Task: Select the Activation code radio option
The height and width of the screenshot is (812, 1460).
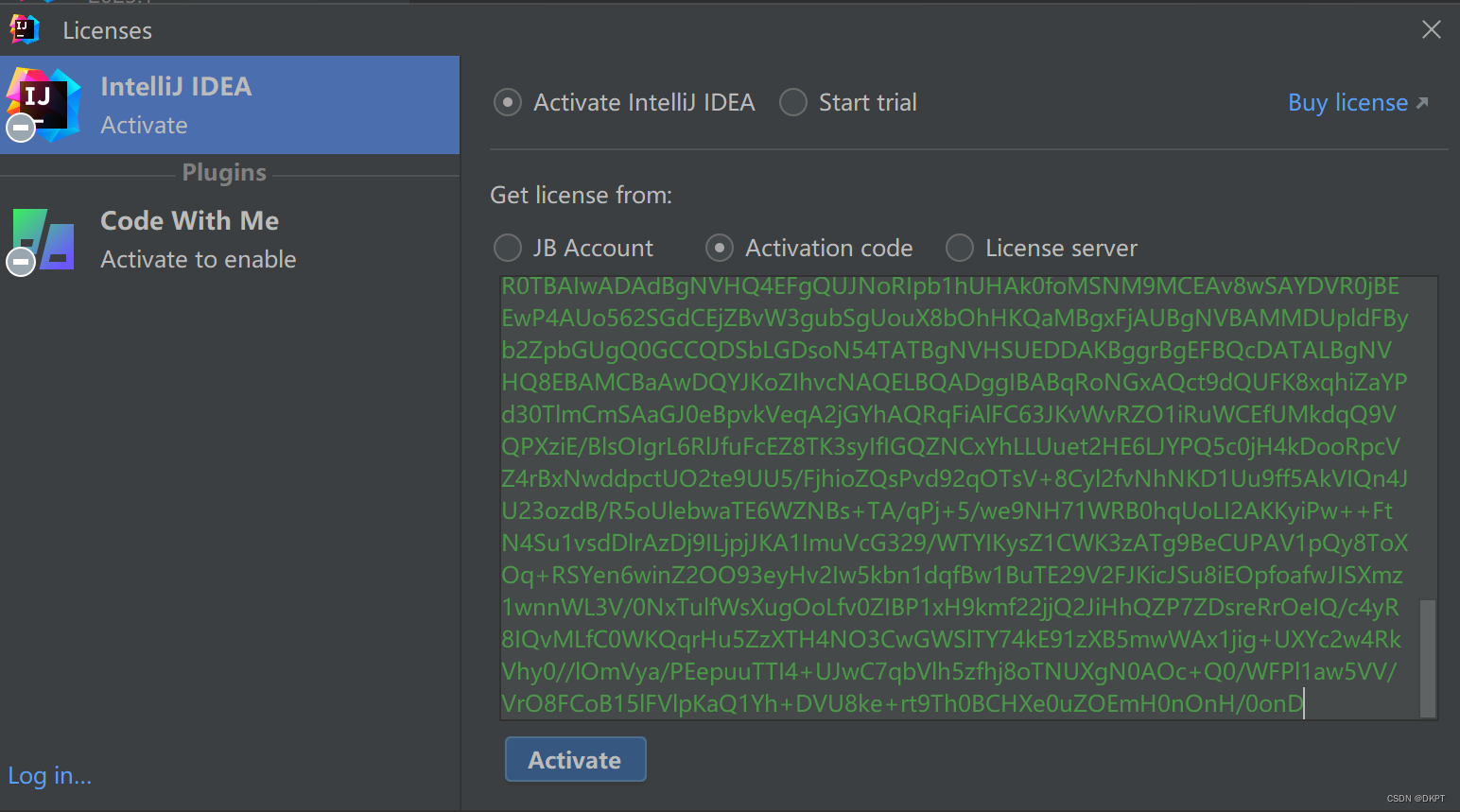Action: (x=720, y=248)
